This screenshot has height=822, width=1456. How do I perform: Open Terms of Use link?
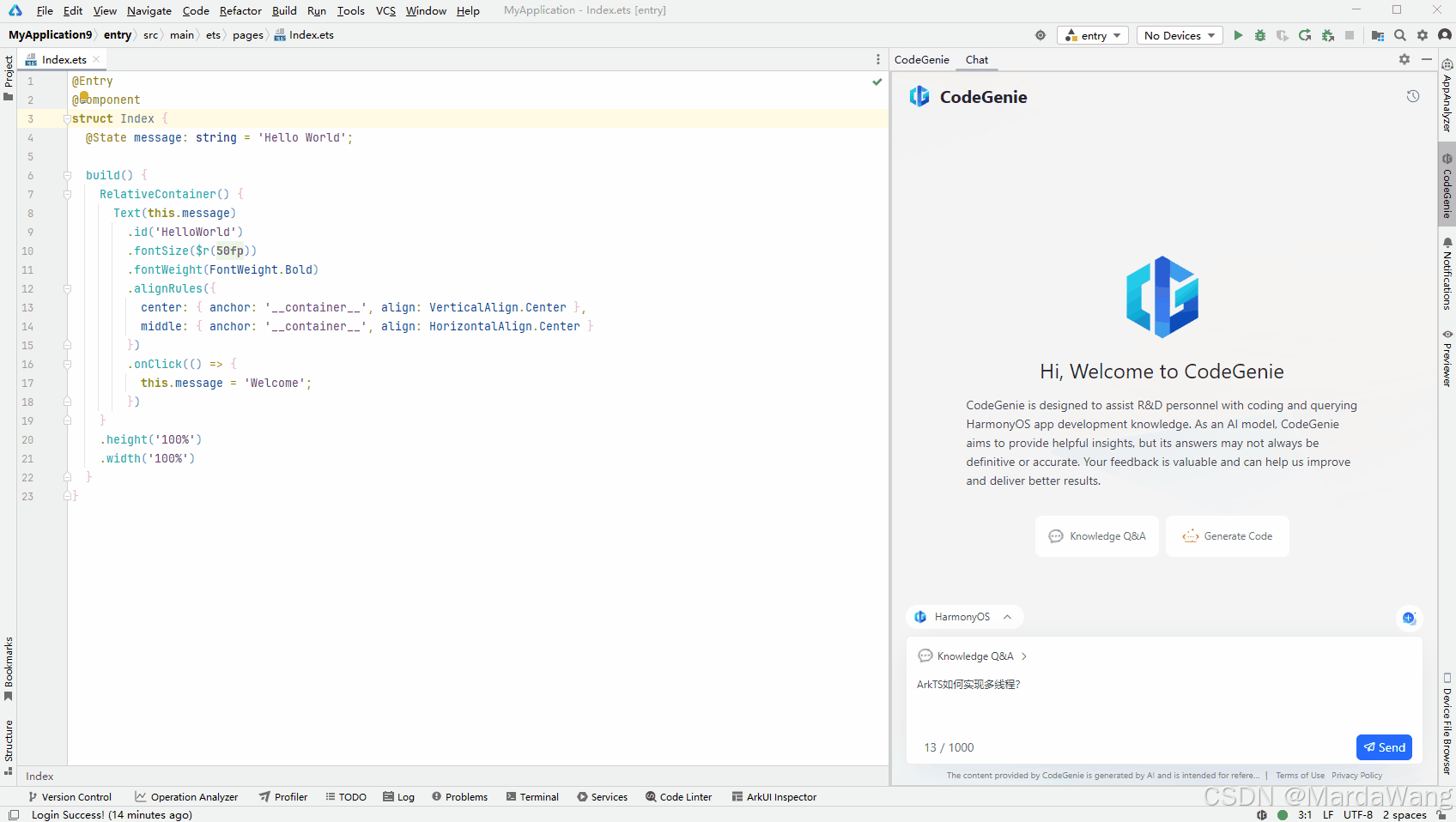(x=1300, y=776)
